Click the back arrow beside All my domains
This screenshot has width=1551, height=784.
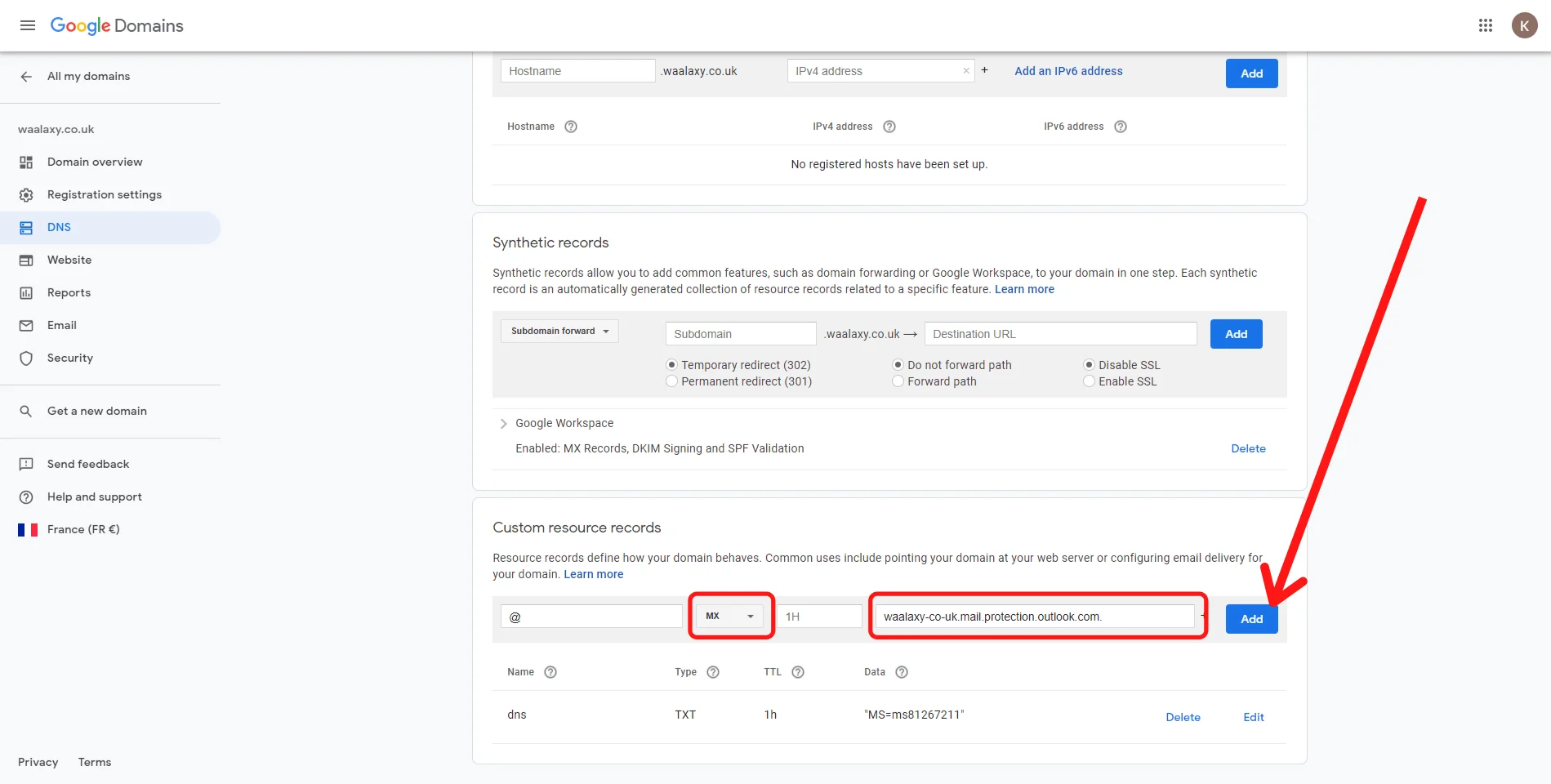pyautogui.click(x=26, y=76)
